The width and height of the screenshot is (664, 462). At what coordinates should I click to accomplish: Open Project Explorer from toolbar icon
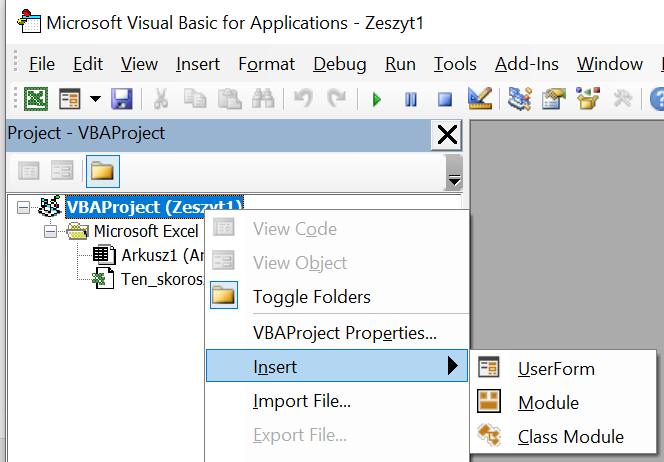[519, 99]
